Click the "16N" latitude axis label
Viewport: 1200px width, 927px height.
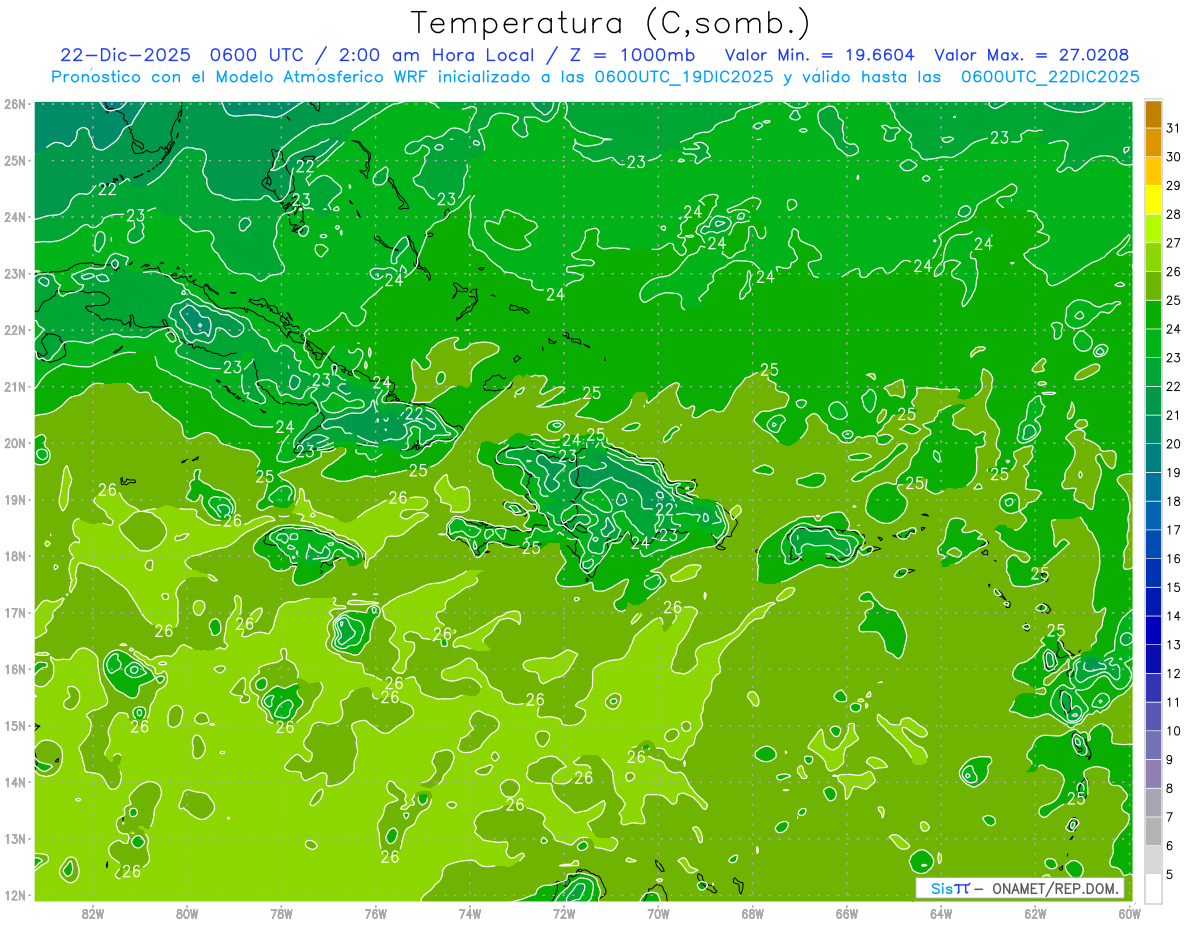pyautogui.click(x=15, y=669)
